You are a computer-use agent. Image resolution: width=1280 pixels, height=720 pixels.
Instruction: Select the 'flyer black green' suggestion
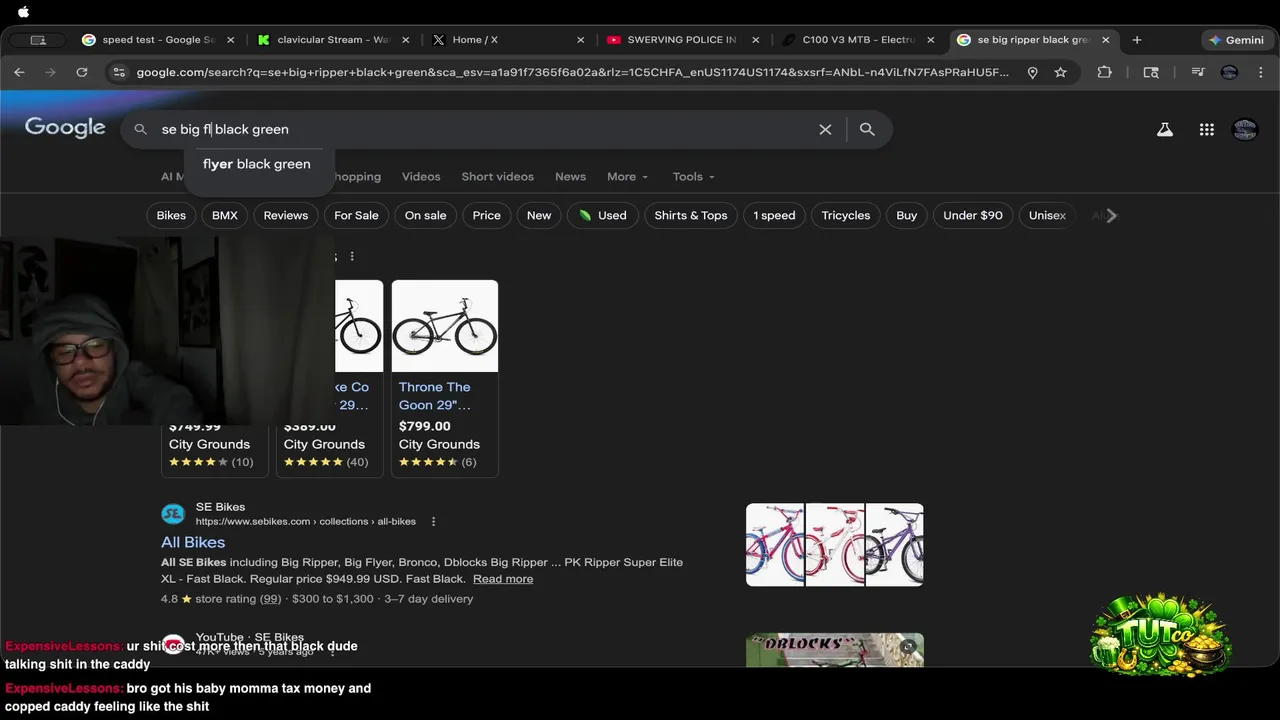pyautogui.click(x=257, y=164)
